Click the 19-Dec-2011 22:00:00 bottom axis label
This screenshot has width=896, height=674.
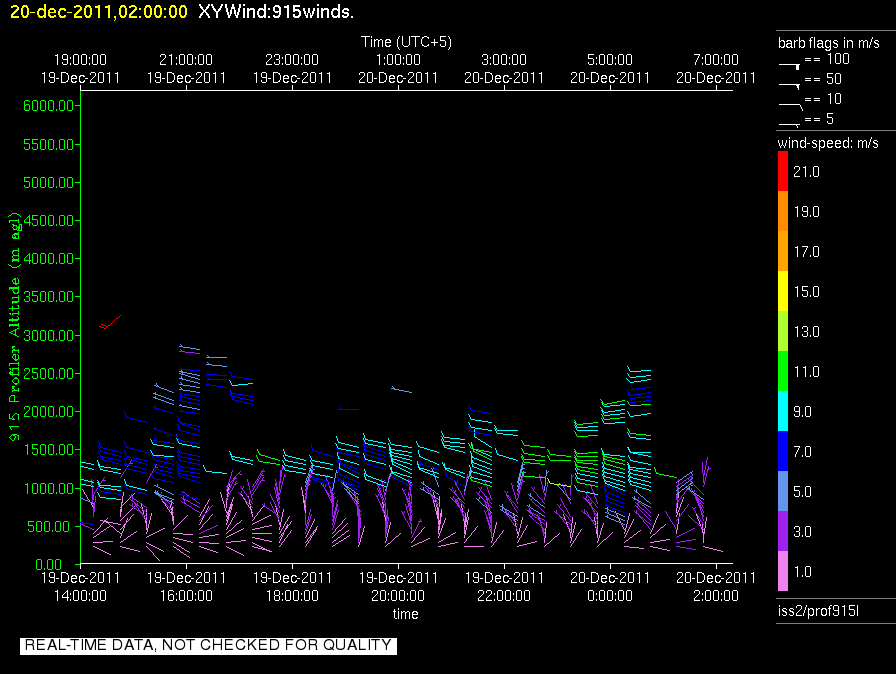504,587
